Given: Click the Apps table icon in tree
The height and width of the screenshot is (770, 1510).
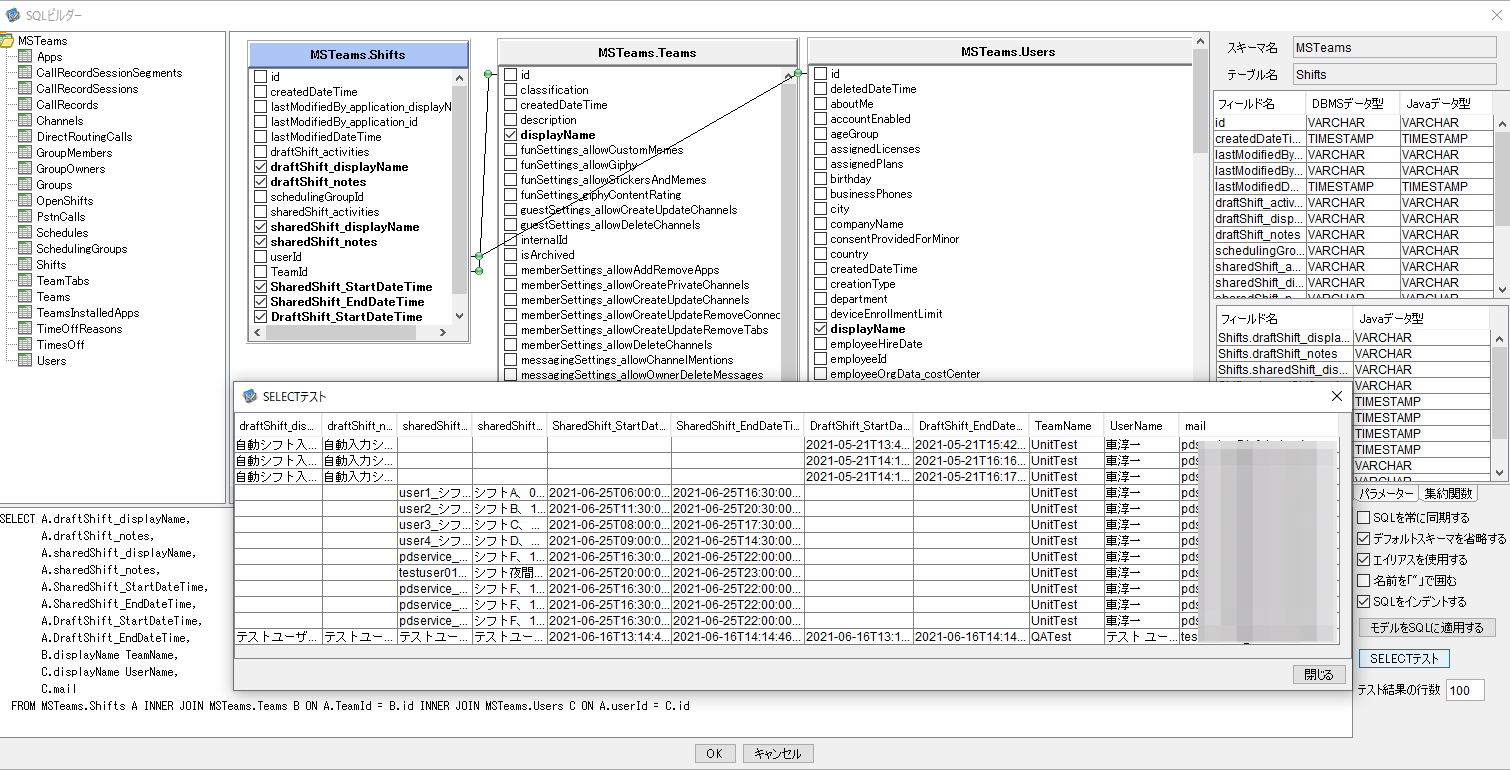Looking at the screenshot, I should [25, 57].
